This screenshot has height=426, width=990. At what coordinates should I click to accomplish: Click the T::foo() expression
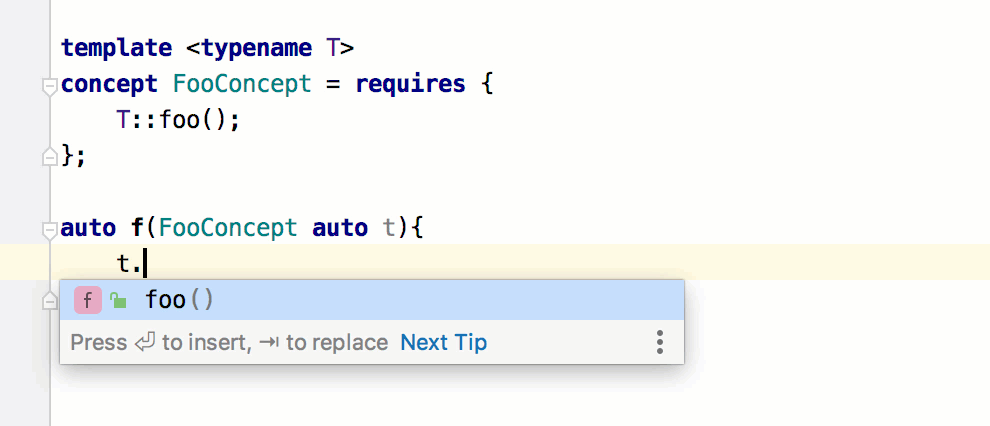coord(178,120)
